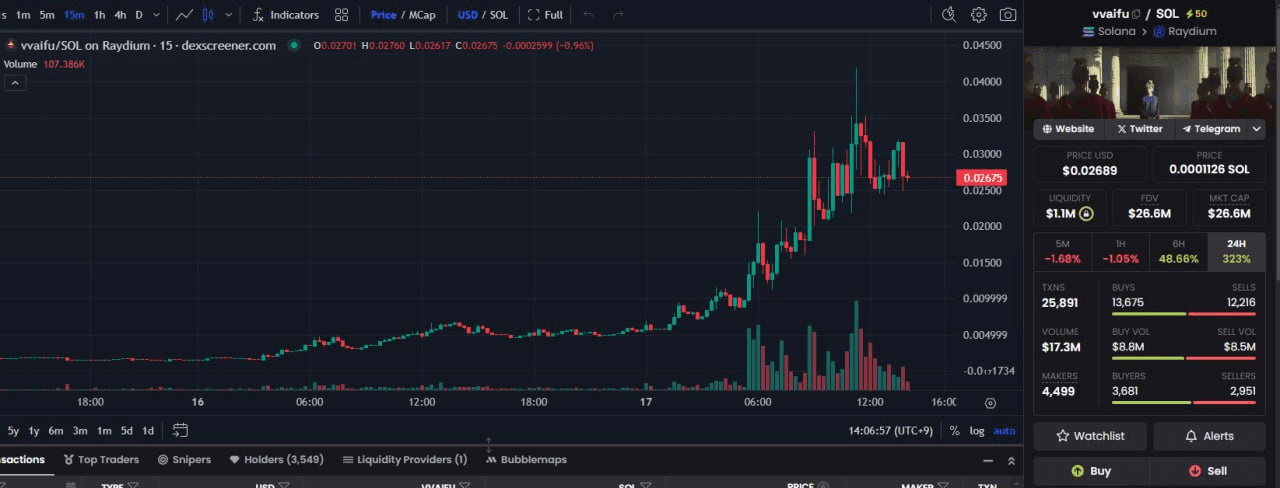1280x488 pixels.
Task: Minimize the transactions panel dash icon
Action: click(988, 461)
